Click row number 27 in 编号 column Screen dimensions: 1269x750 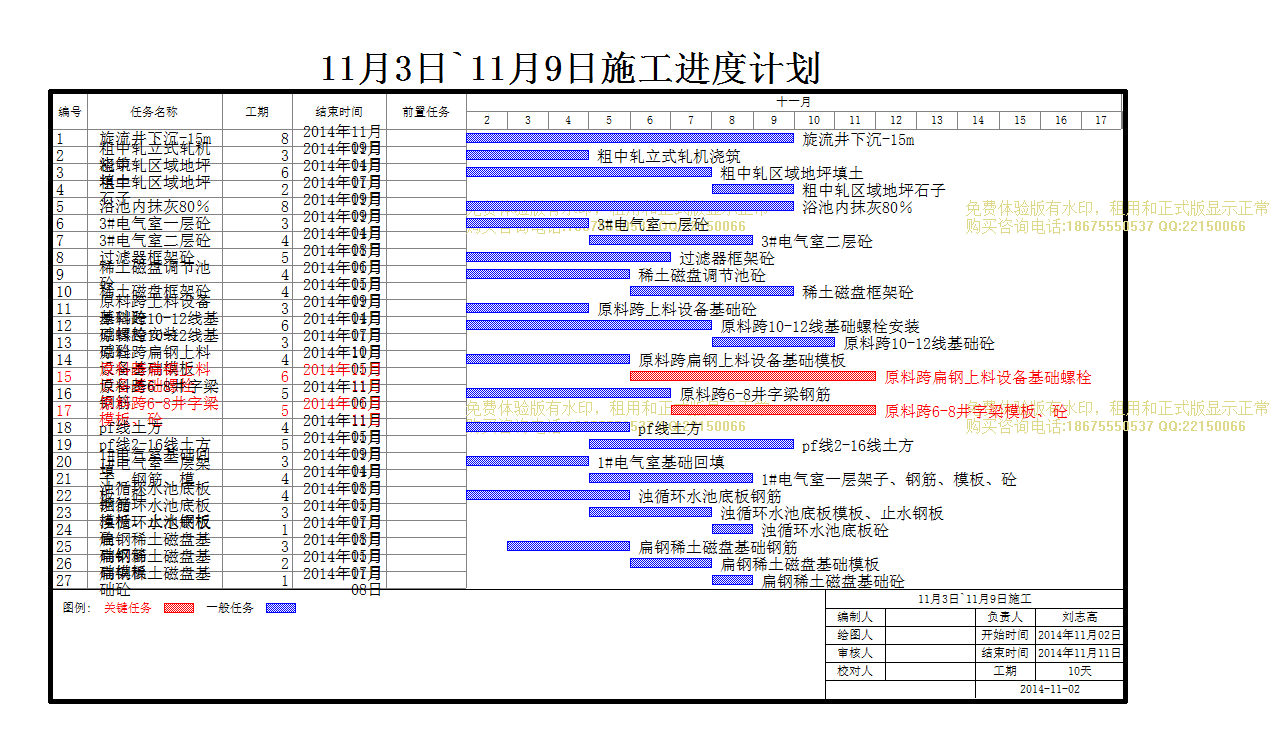65,581
